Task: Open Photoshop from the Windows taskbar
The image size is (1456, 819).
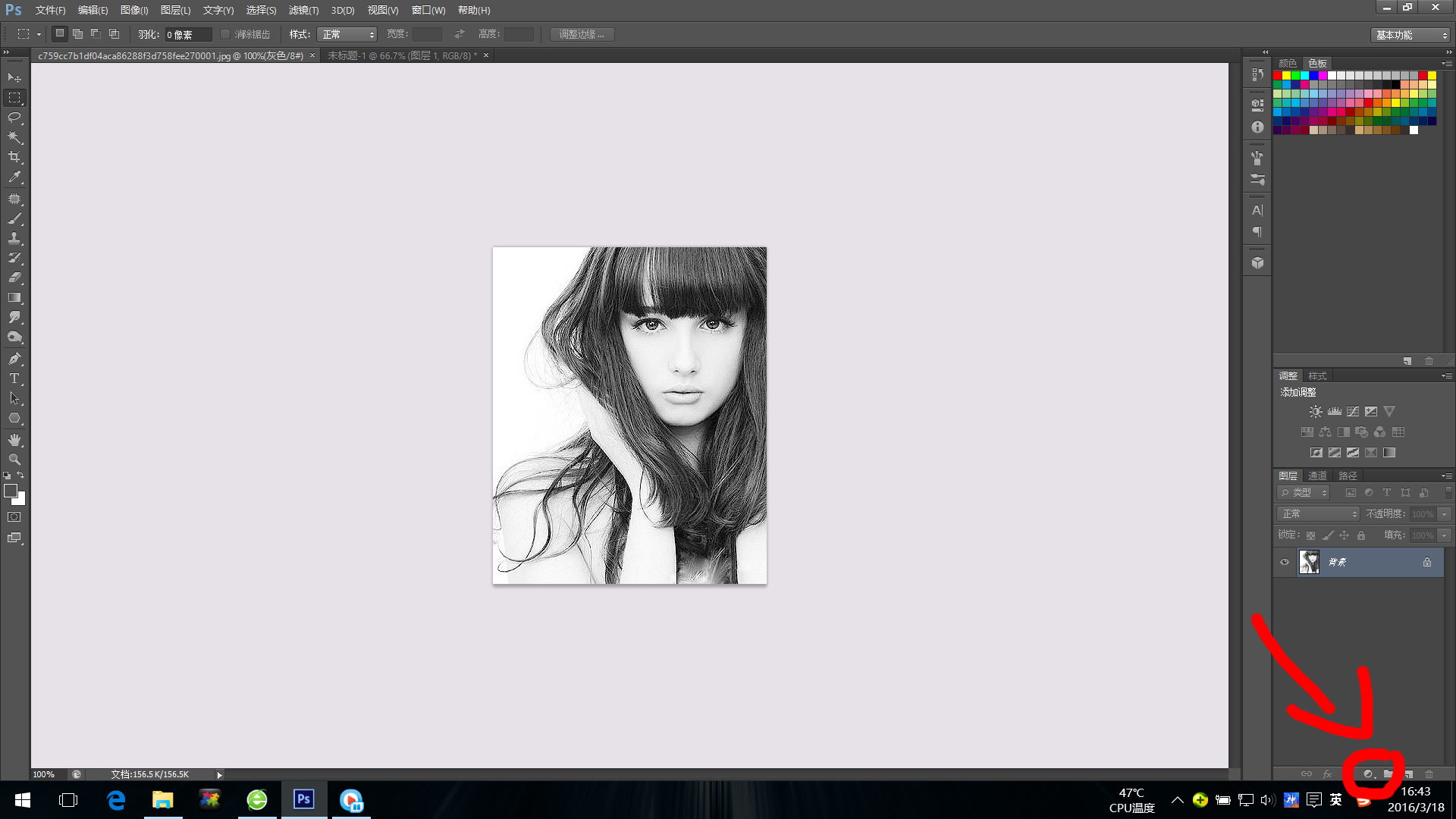Action: (x=304, y=799)
